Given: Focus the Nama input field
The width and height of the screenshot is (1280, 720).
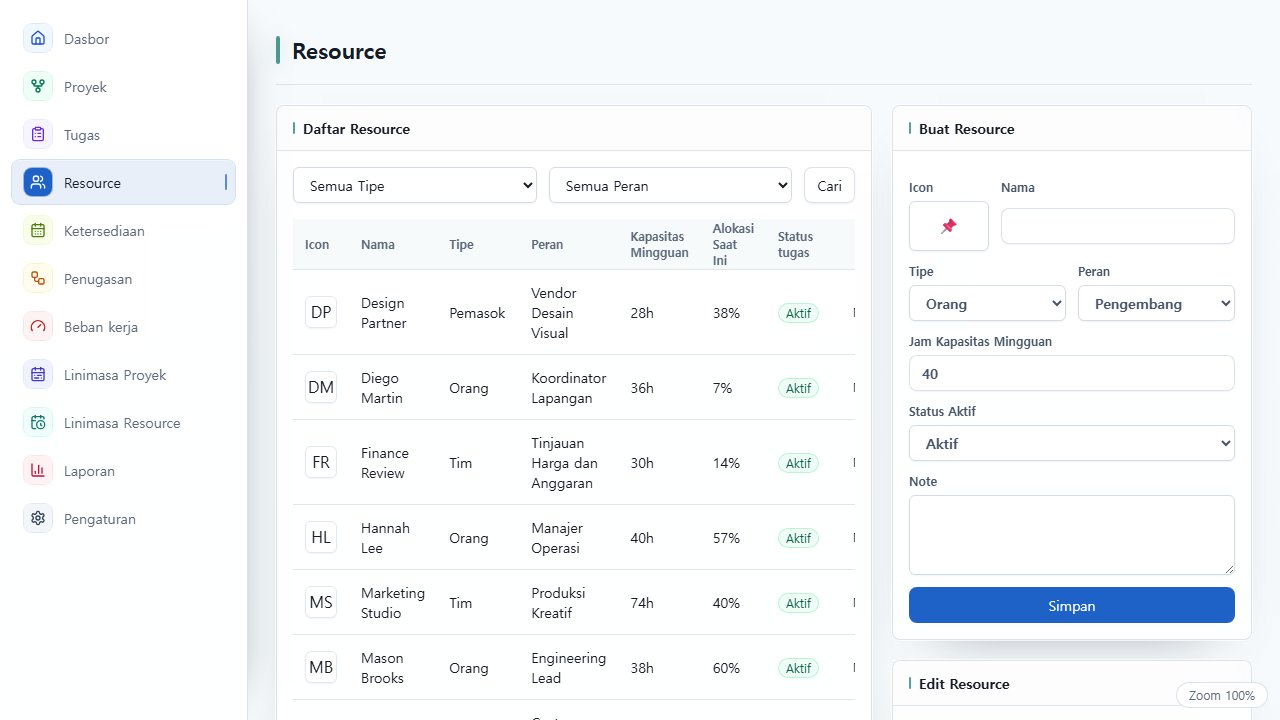Looking at the screenshot, I should click(1118, 226).
